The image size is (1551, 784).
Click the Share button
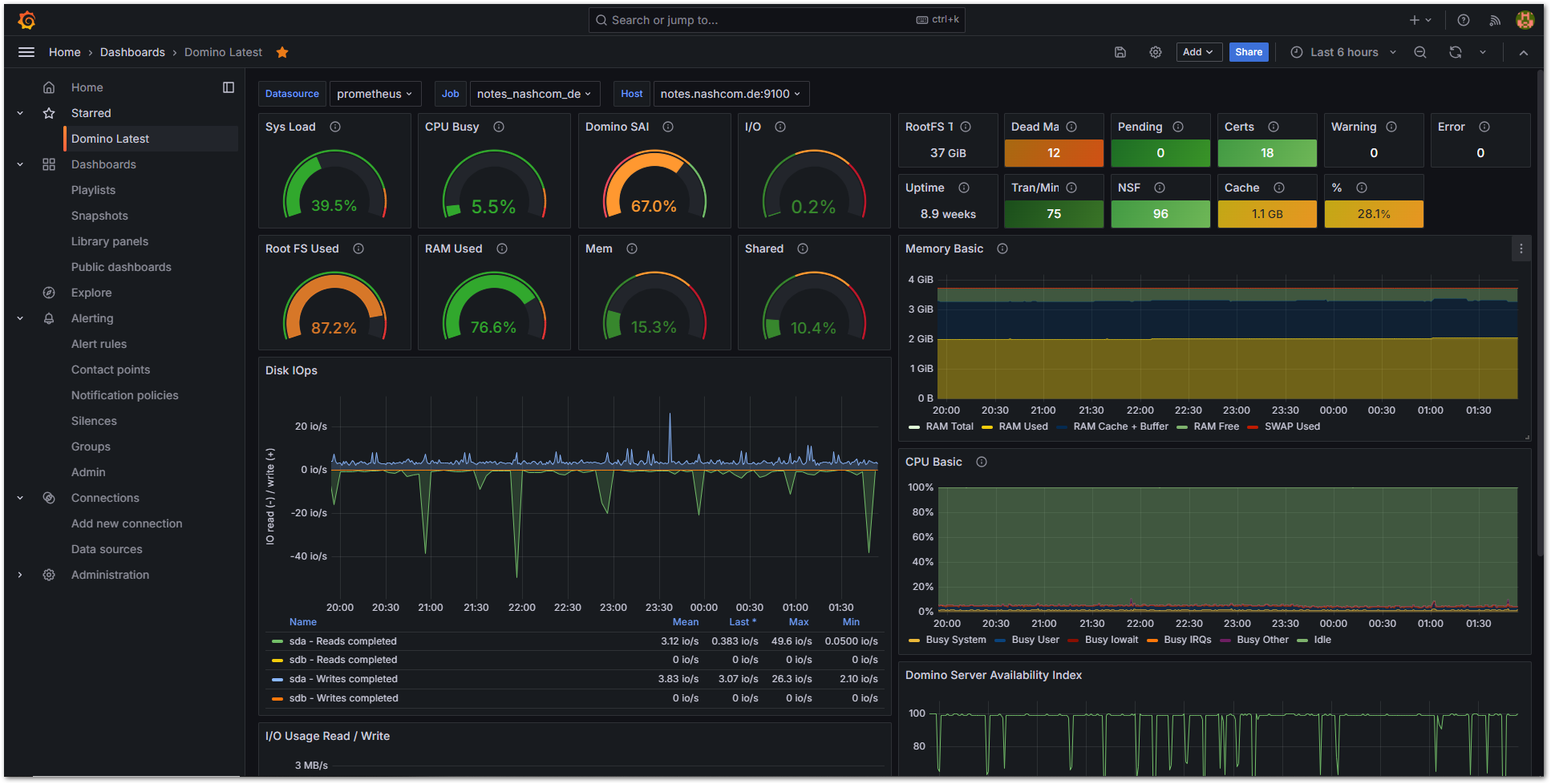(1249, 52)
